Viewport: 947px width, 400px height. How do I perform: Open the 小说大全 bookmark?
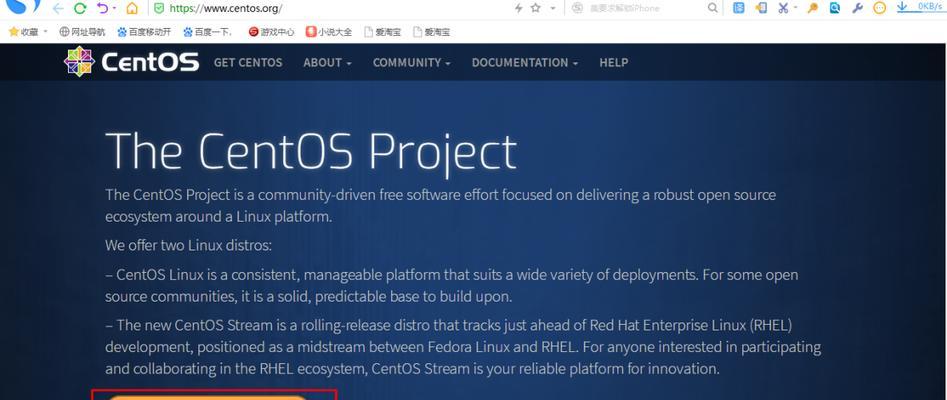click(x=329, y=32)
